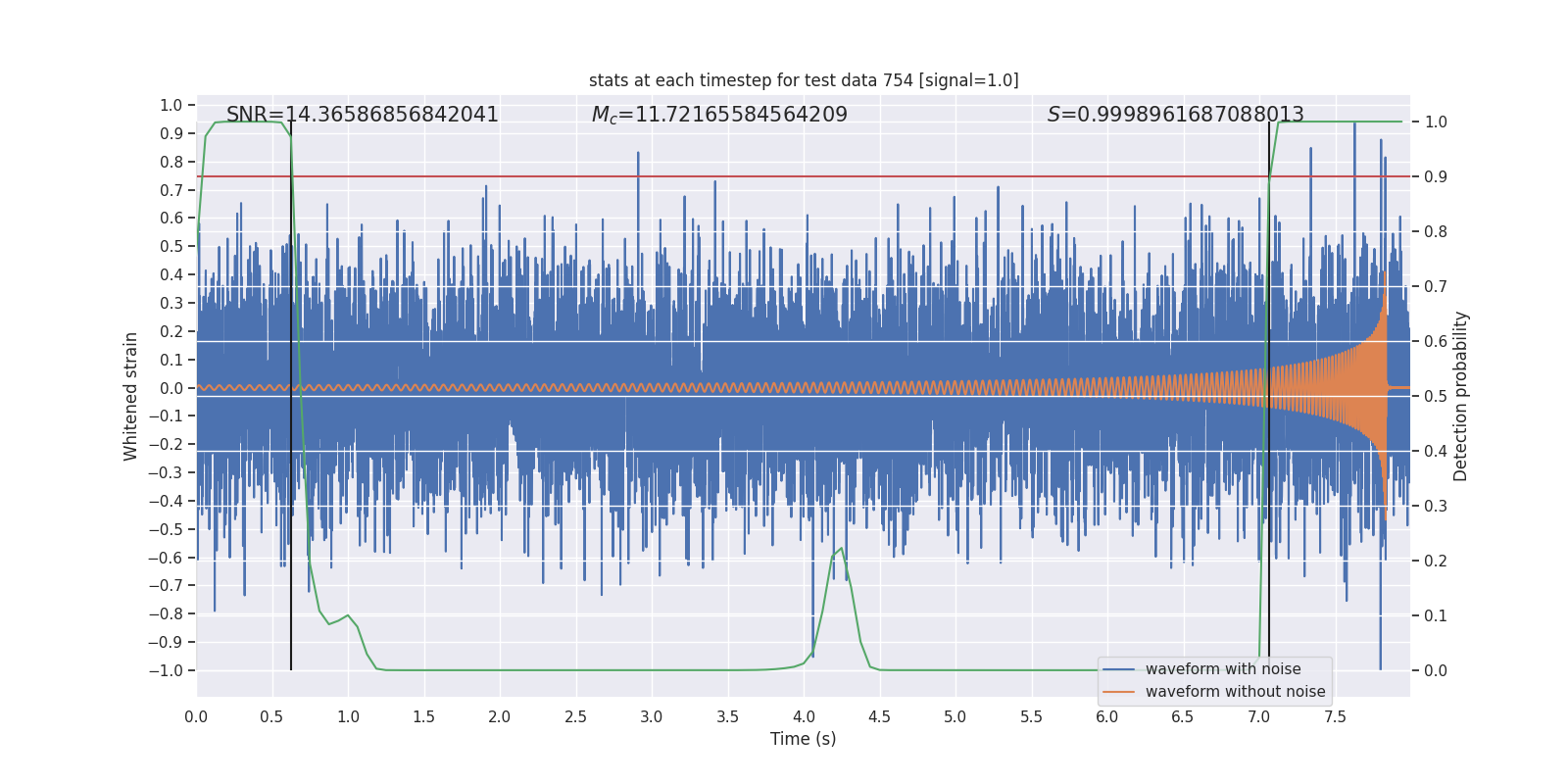Select the SNR value annotation text
The width and height of the screenshot is (1568, 784).
click(362, 115)
